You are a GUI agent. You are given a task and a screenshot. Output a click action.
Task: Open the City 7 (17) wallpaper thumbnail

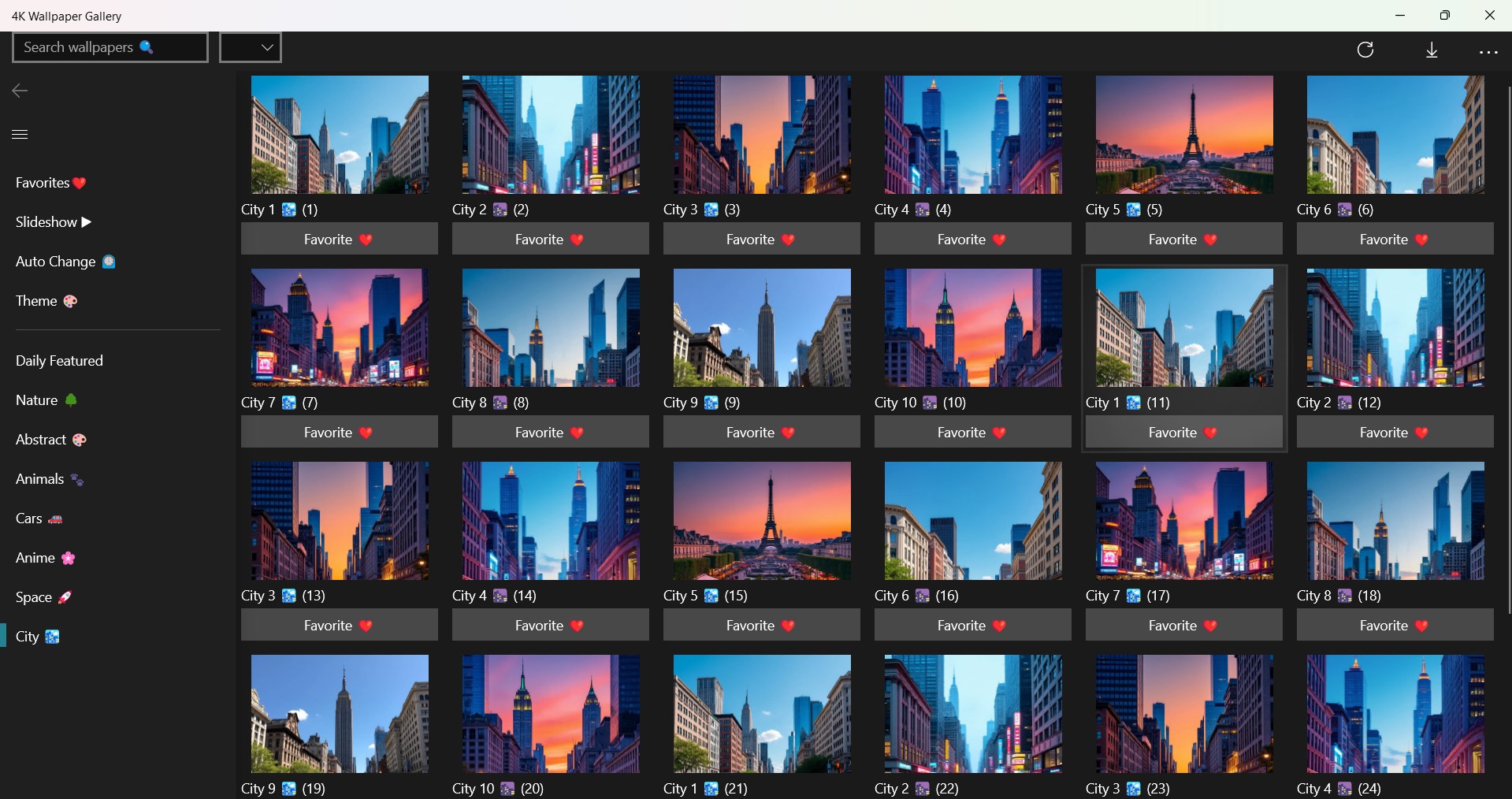pyautogui.click(x=1185, y=521)
